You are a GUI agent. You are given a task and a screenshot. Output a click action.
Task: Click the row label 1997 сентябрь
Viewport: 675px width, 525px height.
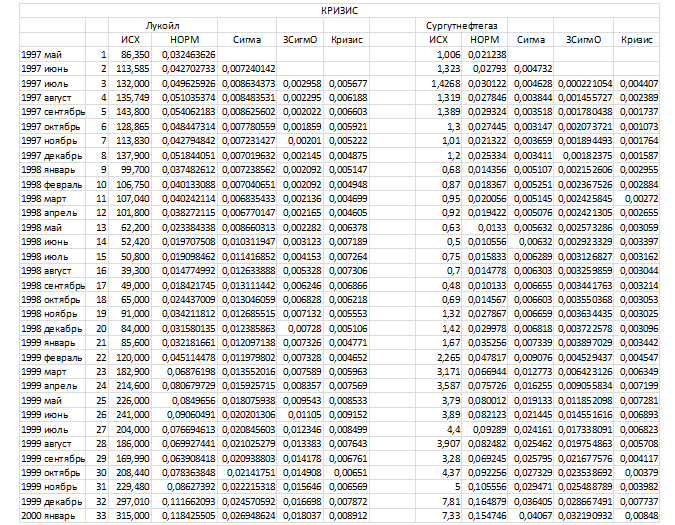click(53, 112)
